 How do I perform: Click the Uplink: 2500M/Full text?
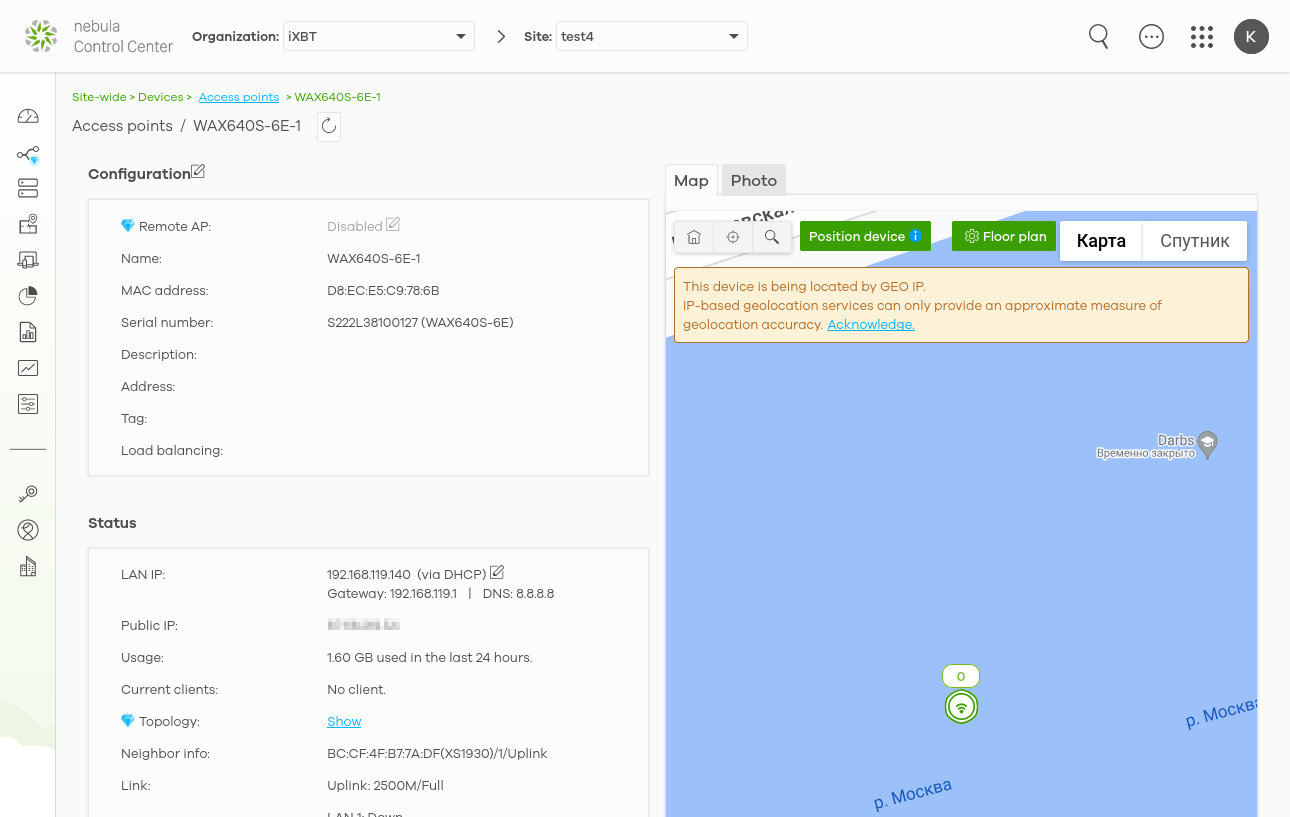click(385, 786)
